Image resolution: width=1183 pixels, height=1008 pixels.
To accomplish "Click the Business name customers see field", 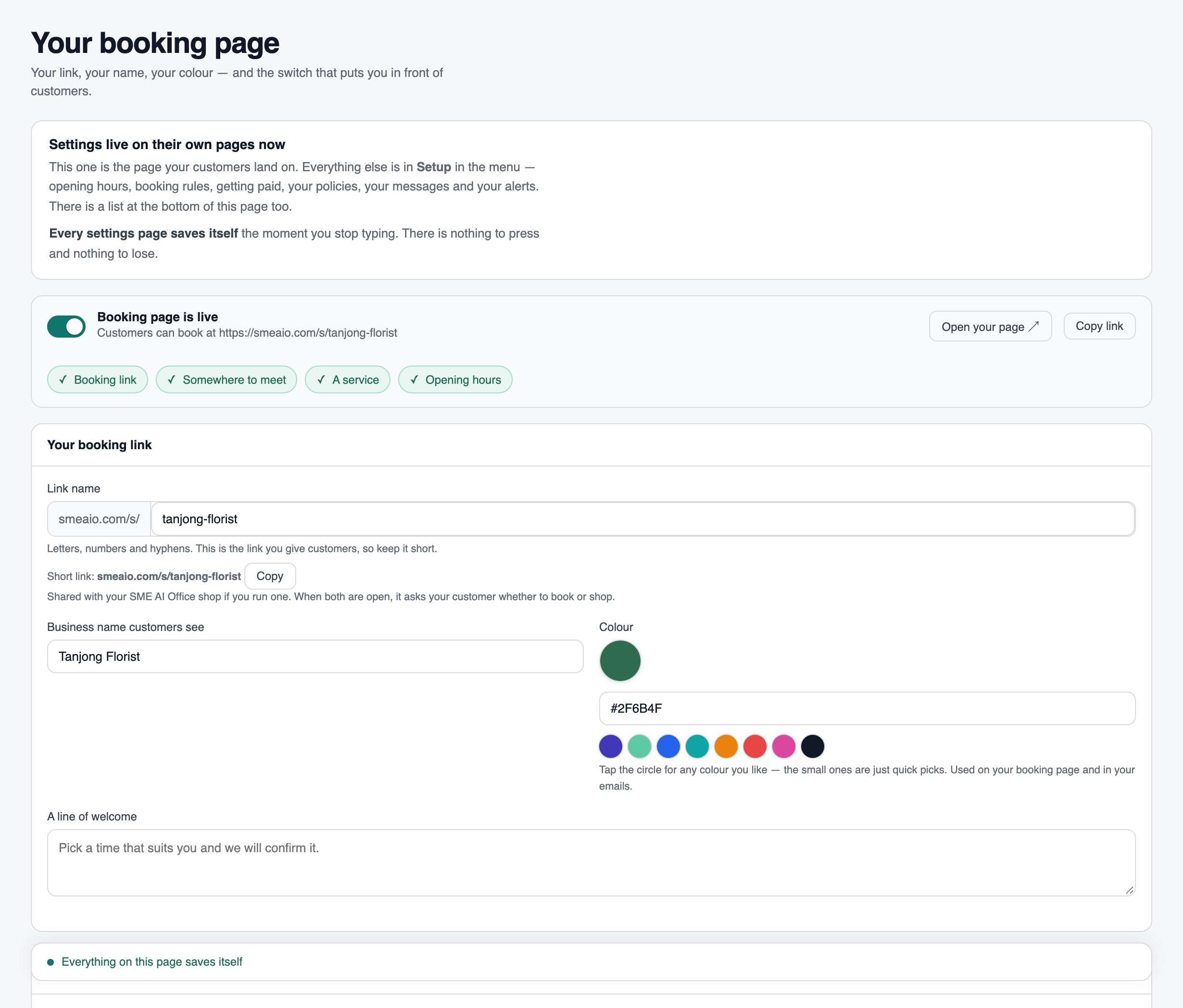I will [315, 657].
